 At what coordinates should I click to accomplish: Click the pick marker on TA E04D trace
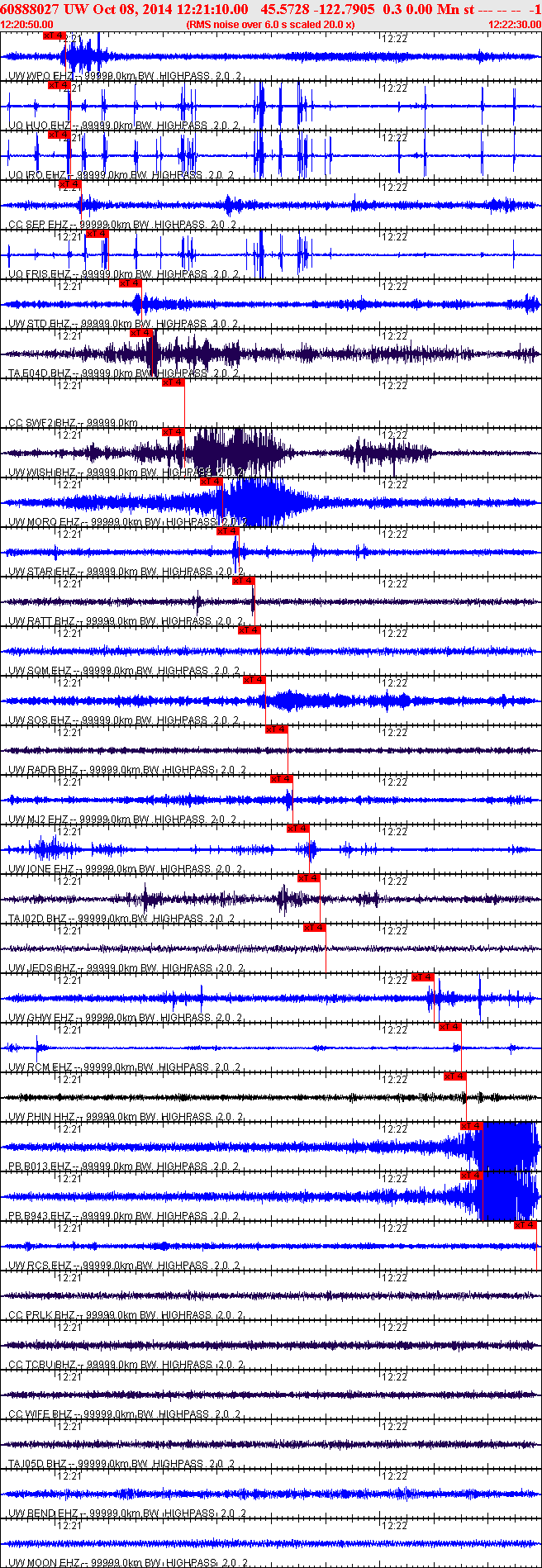[x=142, y=333]
